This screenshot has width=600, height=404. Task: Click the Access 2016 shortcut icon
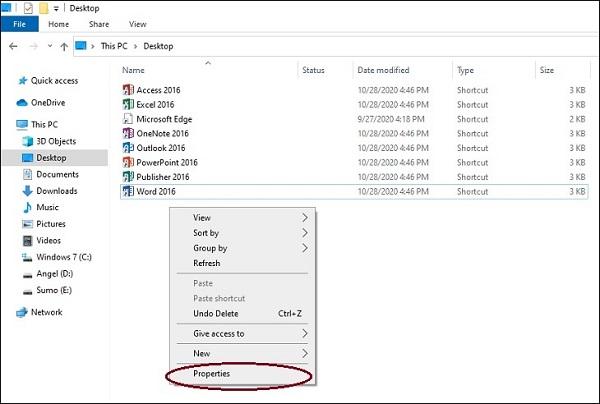[128, 90]
